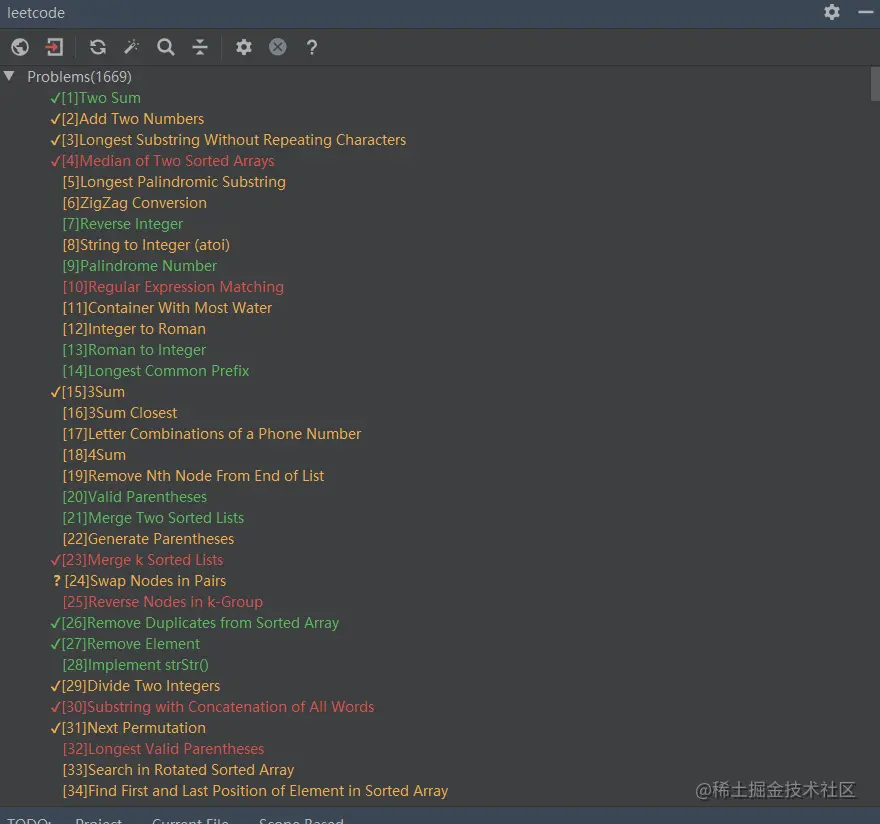The image size is (880, 824).
Task: Open [22]Generate Parentheses
Action: [x=148, y=539]
